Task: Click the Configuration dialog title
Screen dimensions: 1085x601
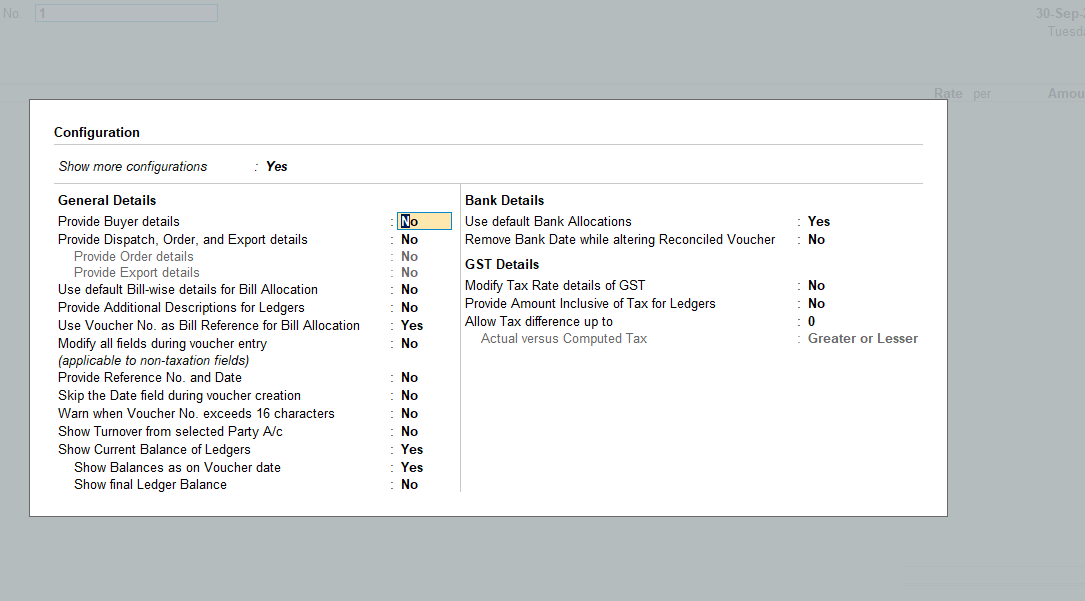Action: tap(97, 132)
